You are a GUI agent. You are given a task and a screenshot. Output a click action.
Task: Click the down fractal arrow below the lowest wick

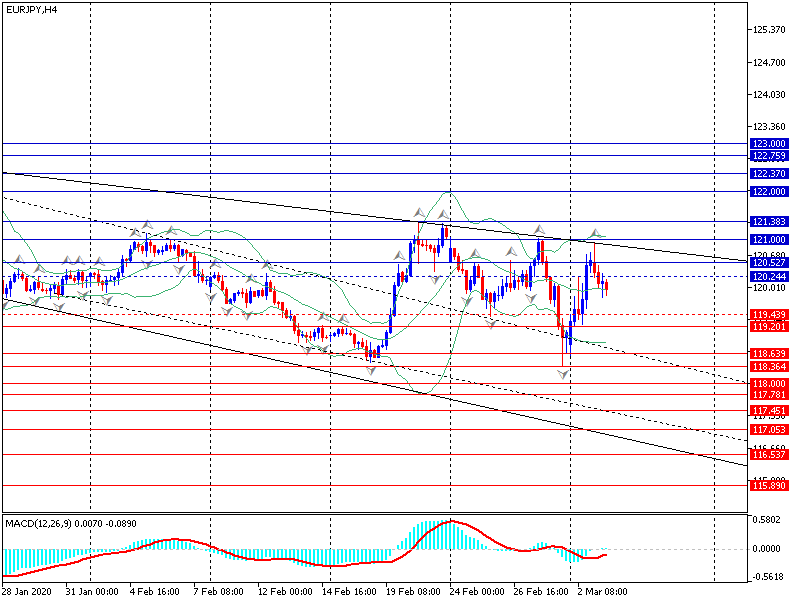click(x=564, y=373)
